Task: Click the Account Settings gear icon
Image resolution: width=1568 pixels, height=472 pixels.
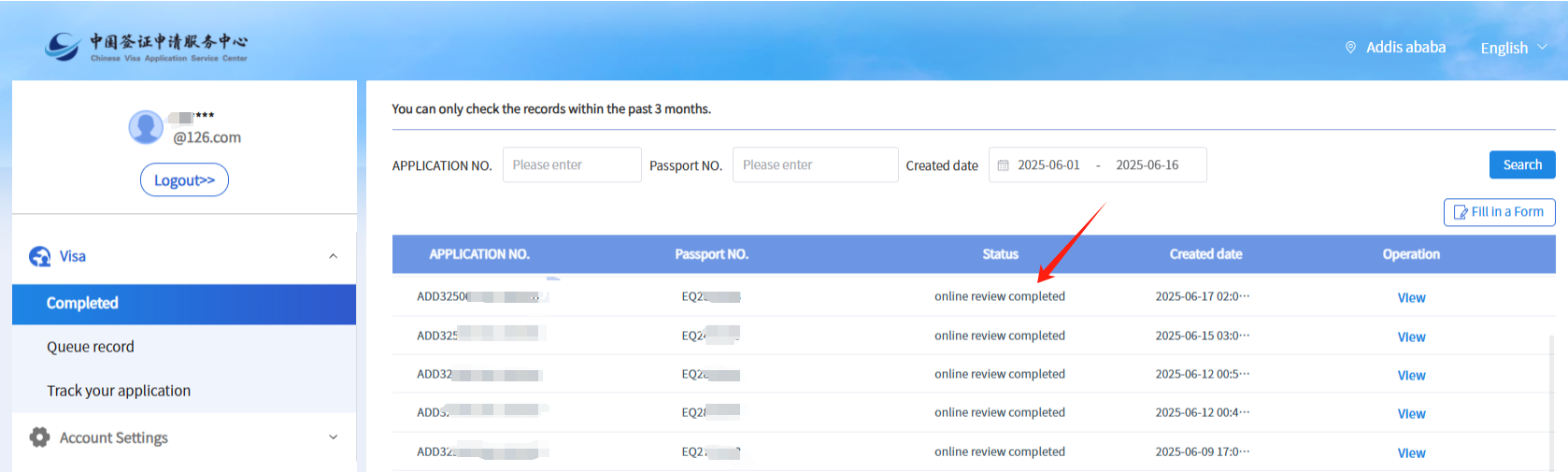Action: click(39, 437)
